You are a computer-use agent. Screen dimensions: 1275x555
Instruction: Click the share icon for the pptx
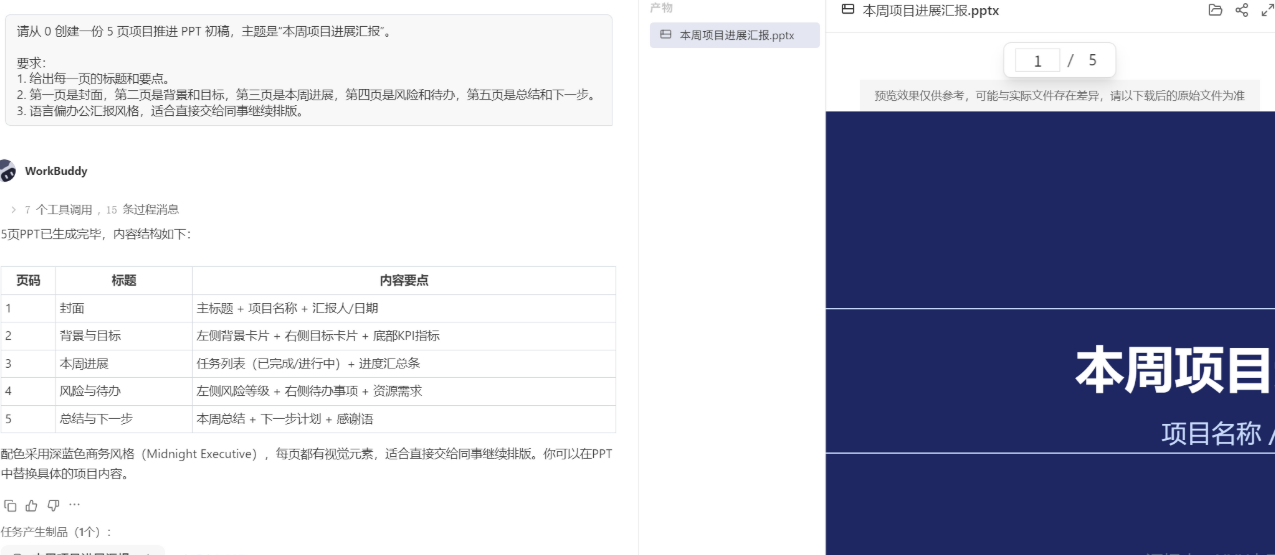pos(1242,10)
